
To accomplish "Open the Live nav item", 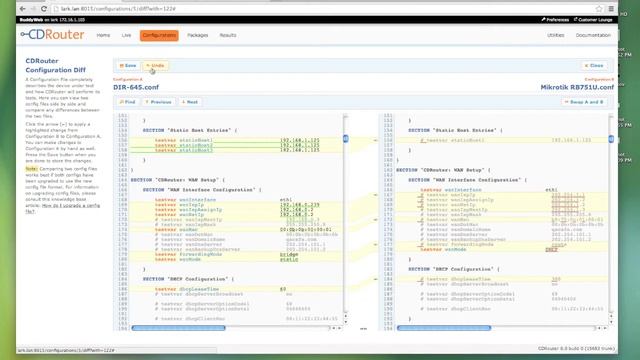I will pyautogui.click(x=127, y=35).
